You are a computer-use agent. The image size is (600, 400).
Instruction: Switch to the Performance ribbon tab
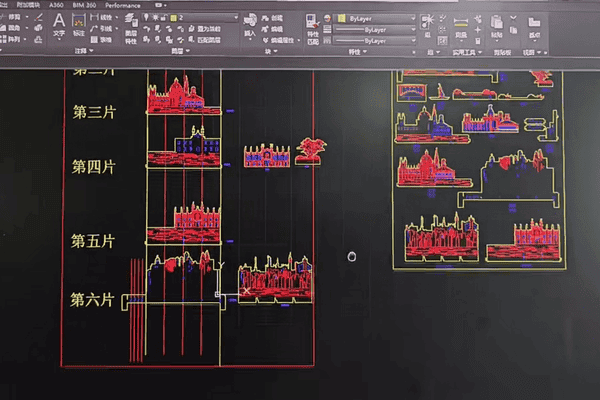(x=122, y=5)
